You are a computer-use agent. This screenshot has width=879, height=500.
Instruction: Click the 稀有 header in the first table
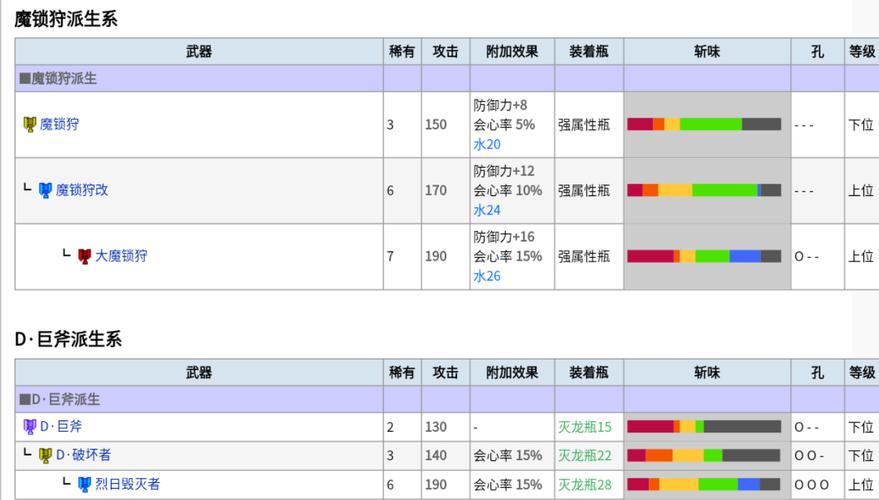pos(402,52)
